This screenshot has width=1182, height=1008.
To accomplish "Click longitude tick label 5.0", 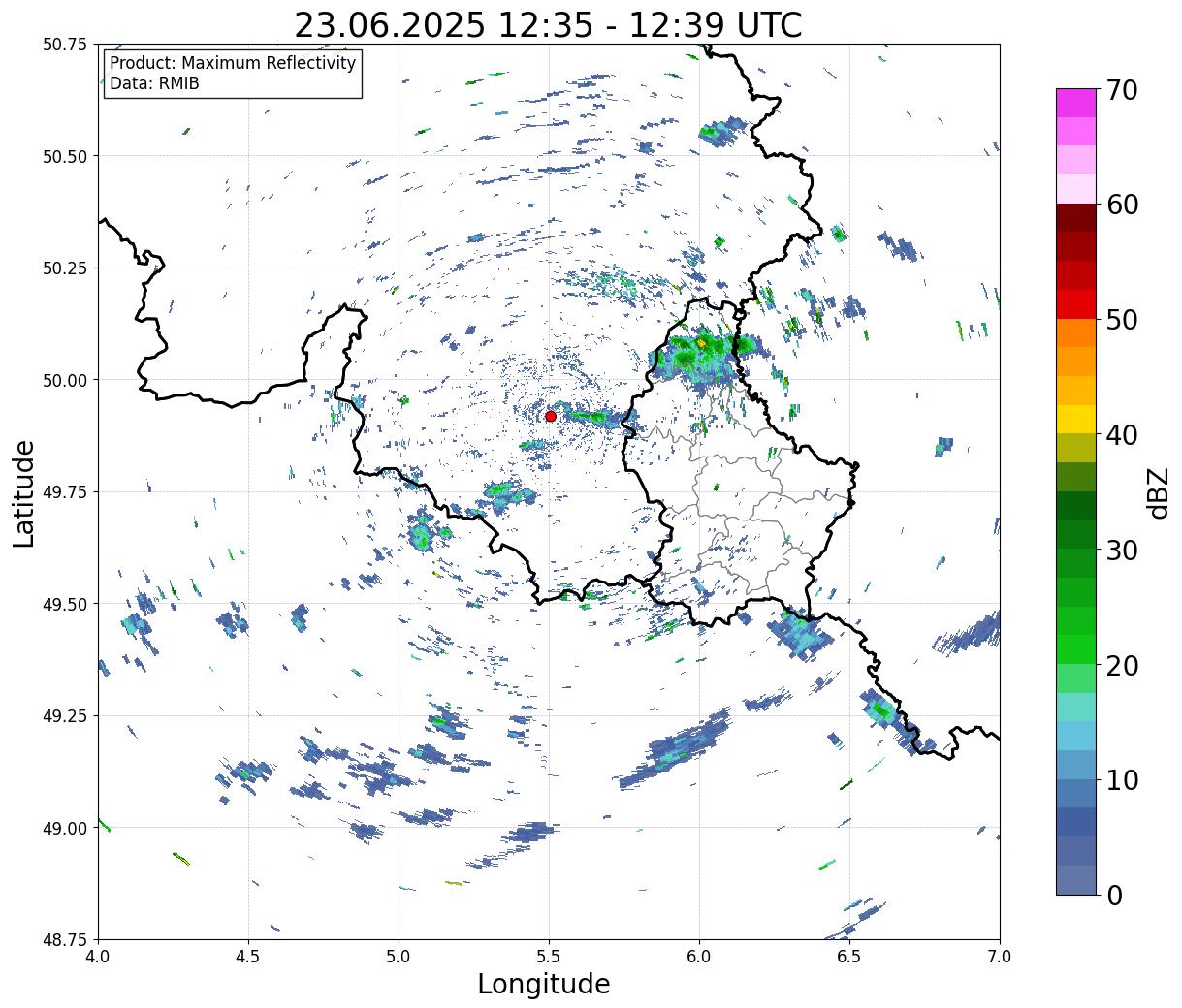I will tap(399, 956).
